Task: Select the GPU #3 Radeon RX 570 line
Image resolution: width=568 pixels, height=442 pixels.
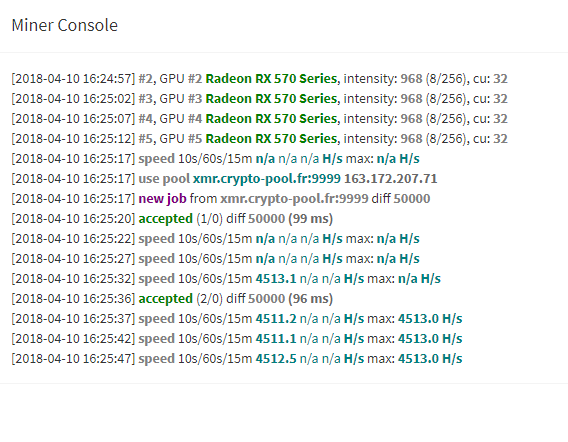Action: [259, 99]
